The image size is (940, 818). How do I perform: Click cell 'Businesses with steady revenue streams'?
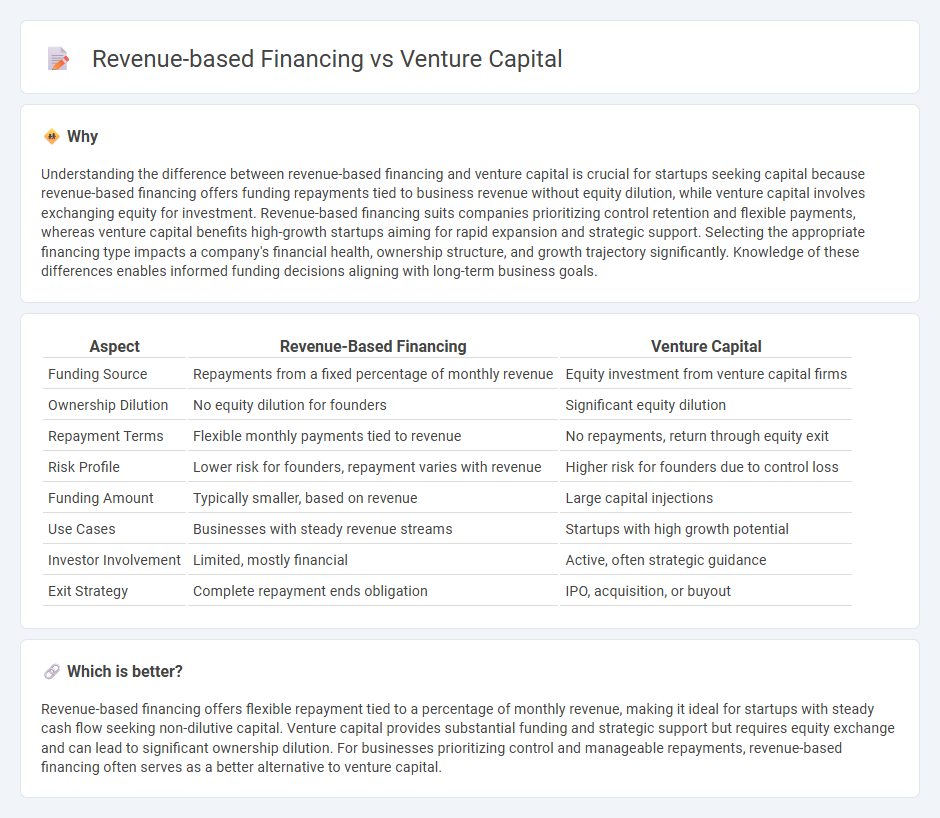373,530
